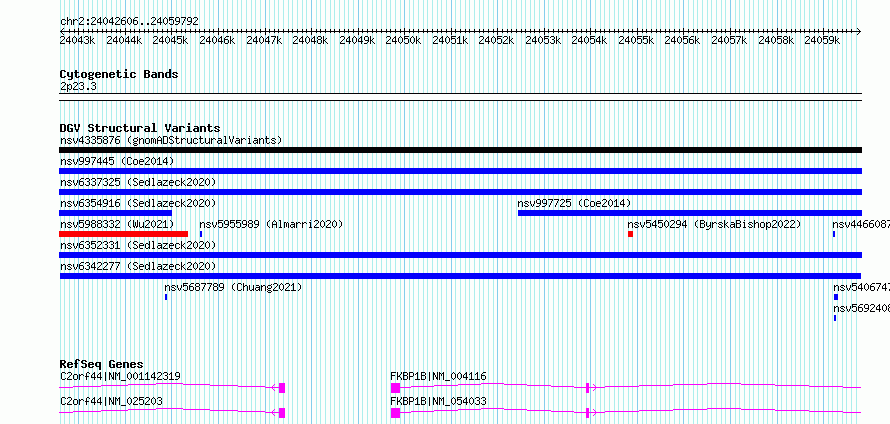Open the nsv6352331 (Sedlazeck2020) label
Image resolution: width=890 pixels, height=424 pixels.
coord(138,245)
